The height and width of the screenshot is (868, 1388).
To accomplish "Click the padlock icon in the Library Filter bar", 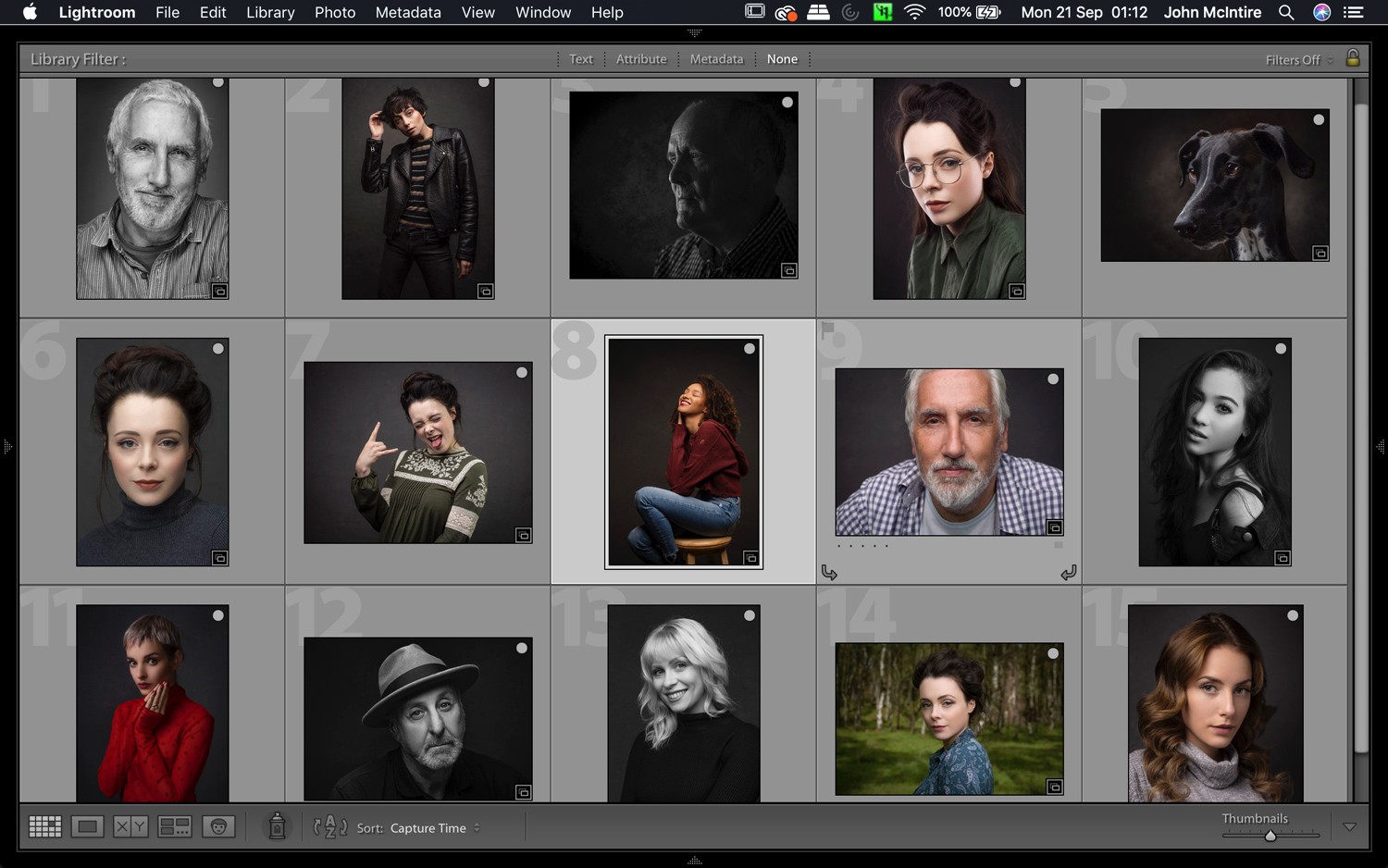I will click(x=1353, y=58).
